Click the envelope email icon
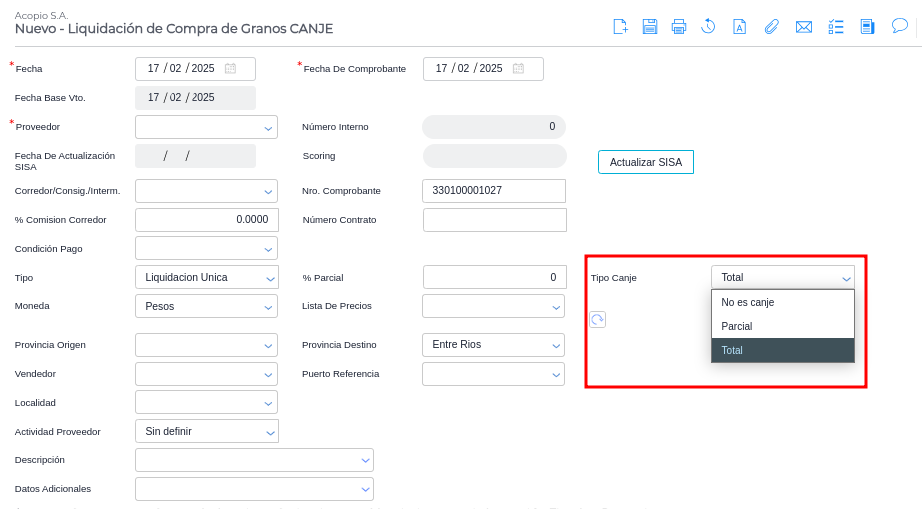This screenshot has width=922, height=509. 803,27
